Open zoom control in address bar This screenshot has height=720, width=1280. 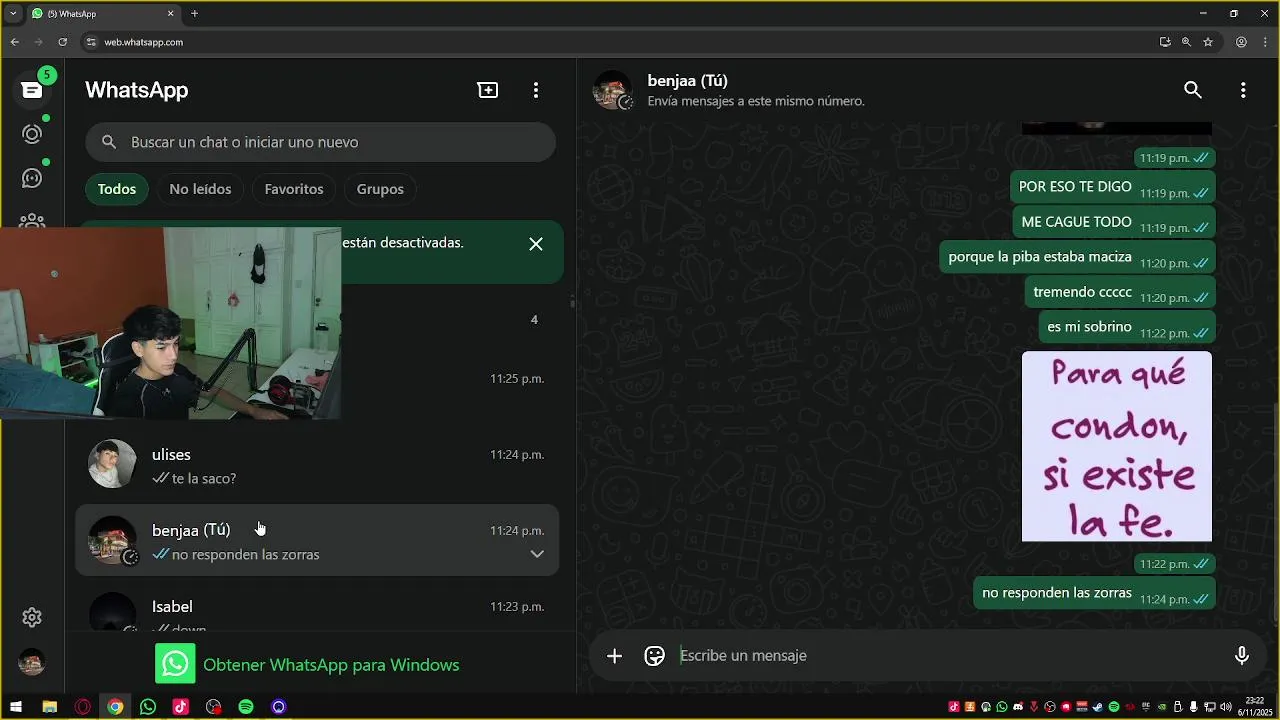1186,42
